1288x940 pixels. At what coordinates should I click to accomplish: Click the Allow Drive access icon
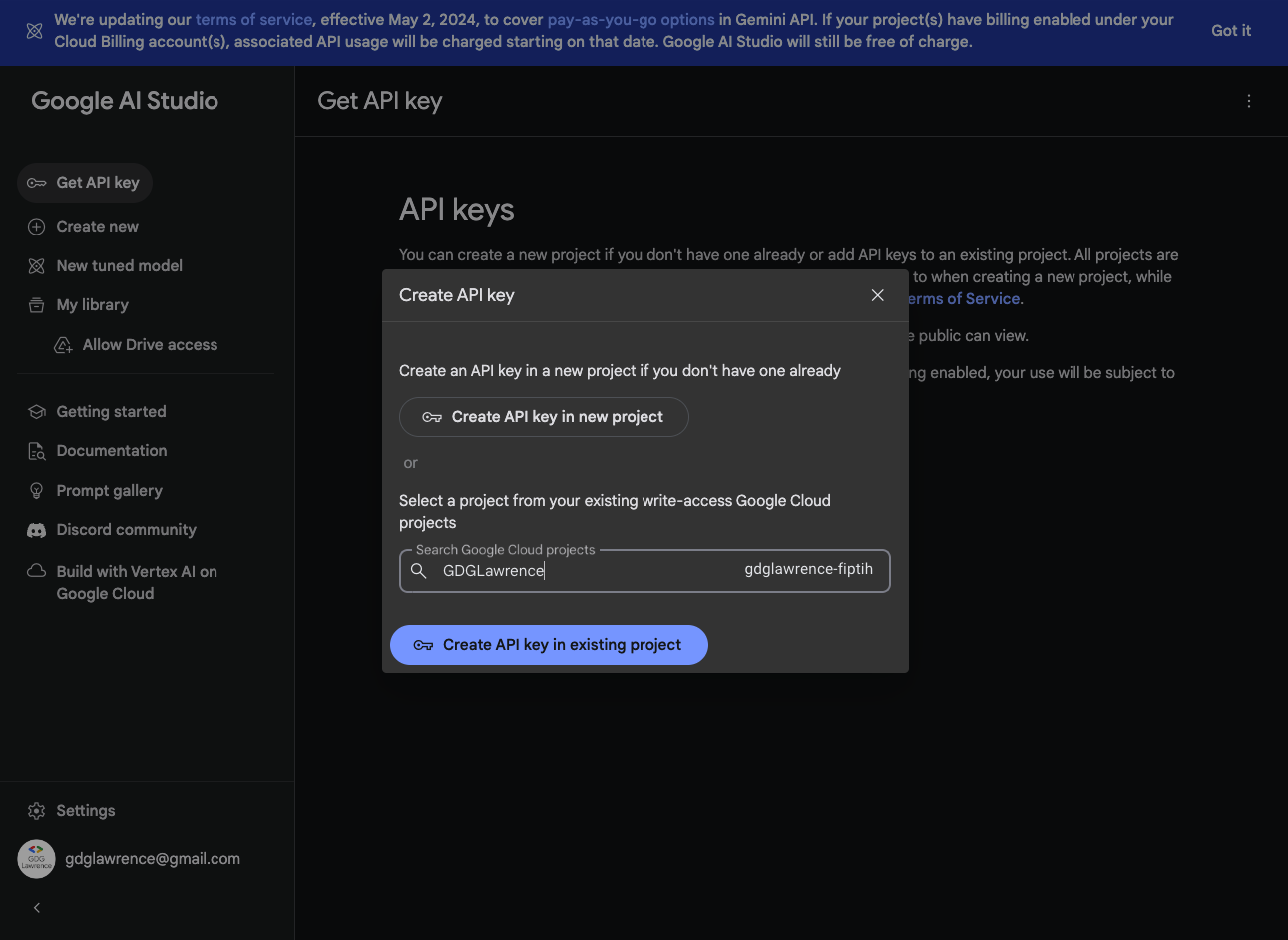pos(63,345)
